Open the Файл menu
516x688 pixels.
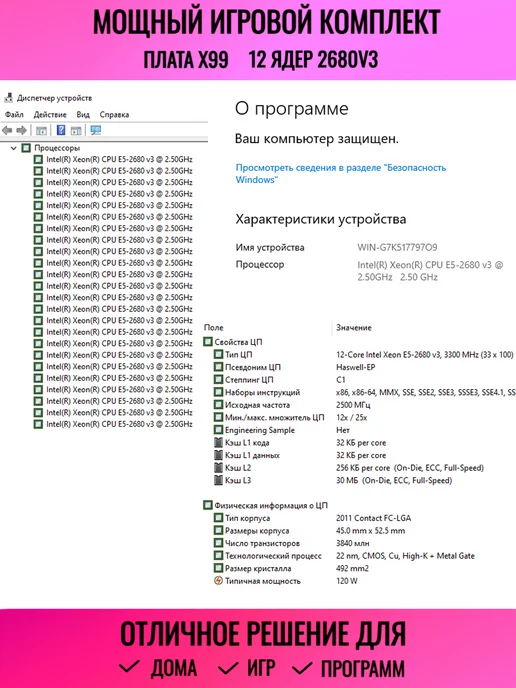coord(14,115)
